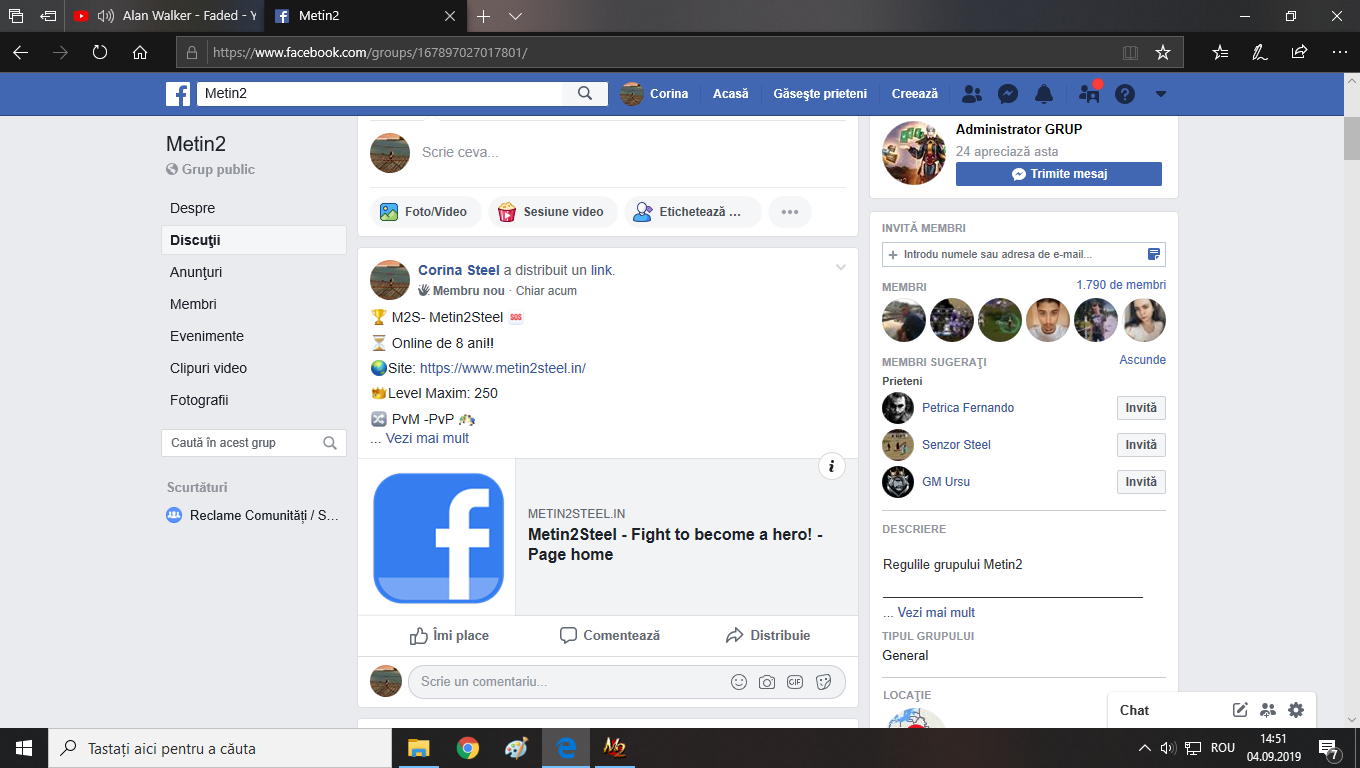
Task: Open Windows Start menu
Action: (x=24, y=748)
